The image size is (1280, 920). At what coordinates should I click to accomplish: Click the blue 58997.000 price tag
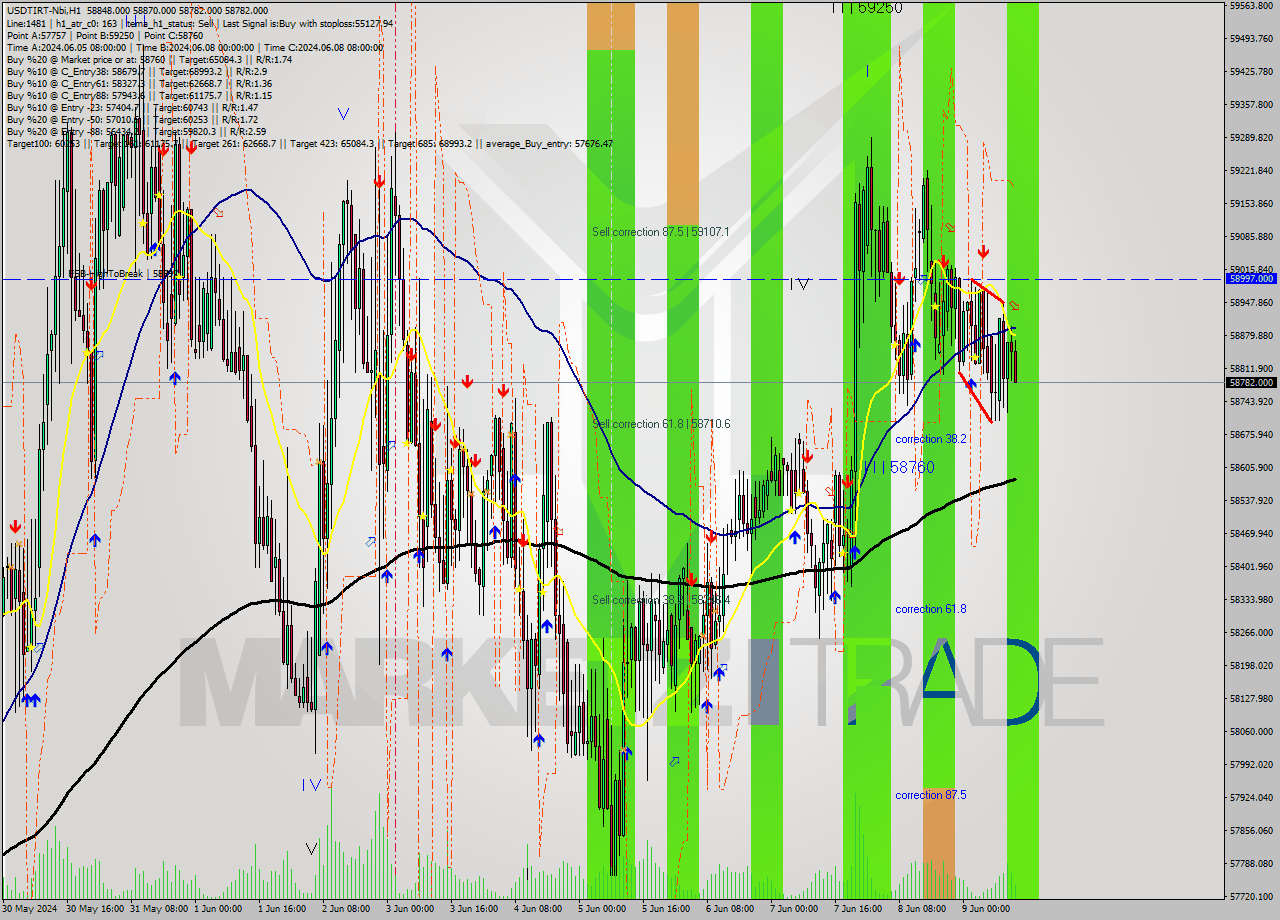point(1251,279)
